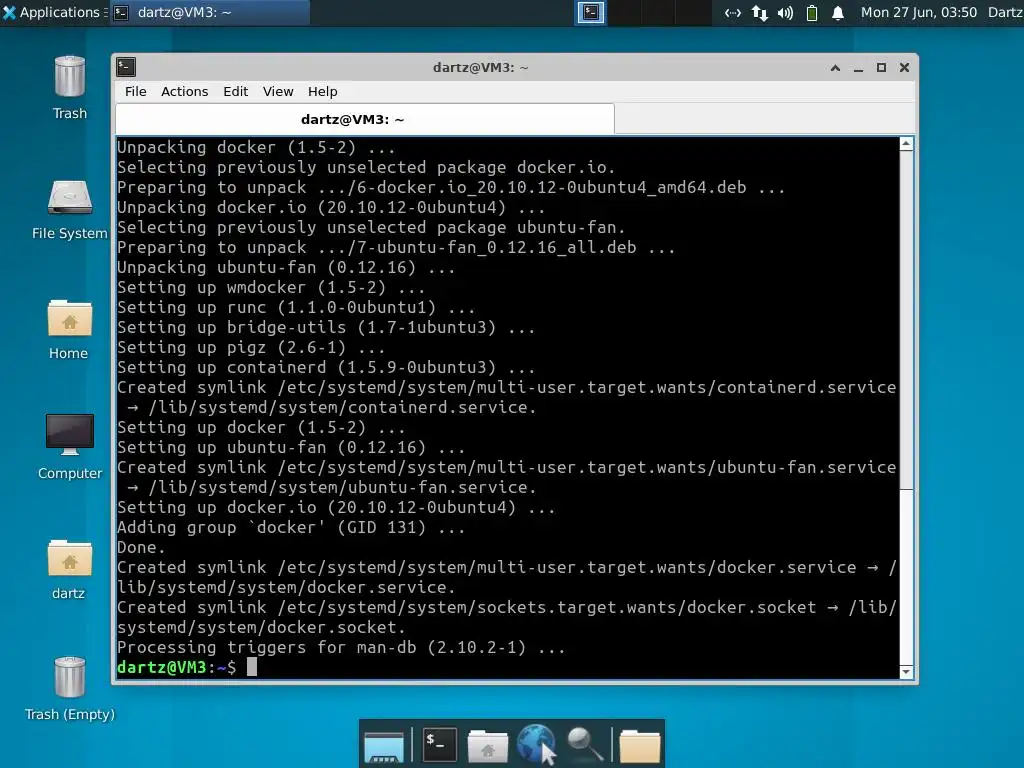This screenshot has height=768, width=1024.
Task: Open the Edit menu in terminal
Action: coord(235,91)
